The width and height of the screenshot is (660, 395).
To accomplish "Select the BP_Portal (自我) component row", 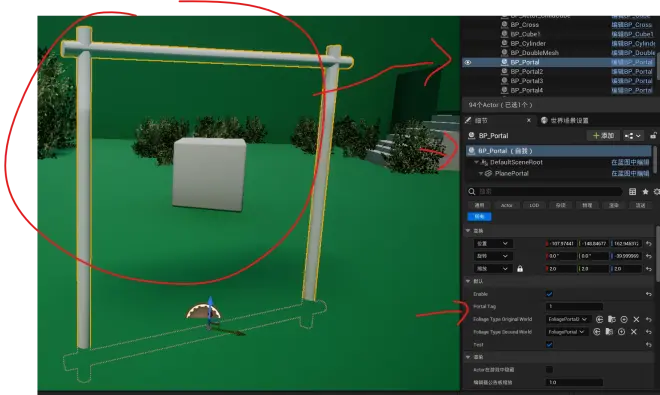I will click(559, 151).
